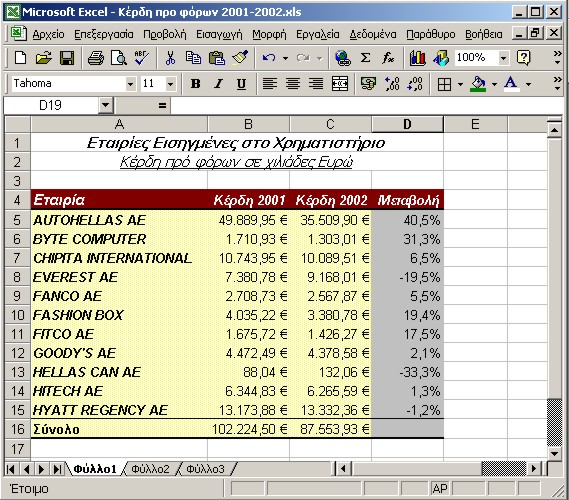Open the Δεδομένα menu
Image resolution: width=569 pixels, height=500 pixels.
(x=373, y=34)
